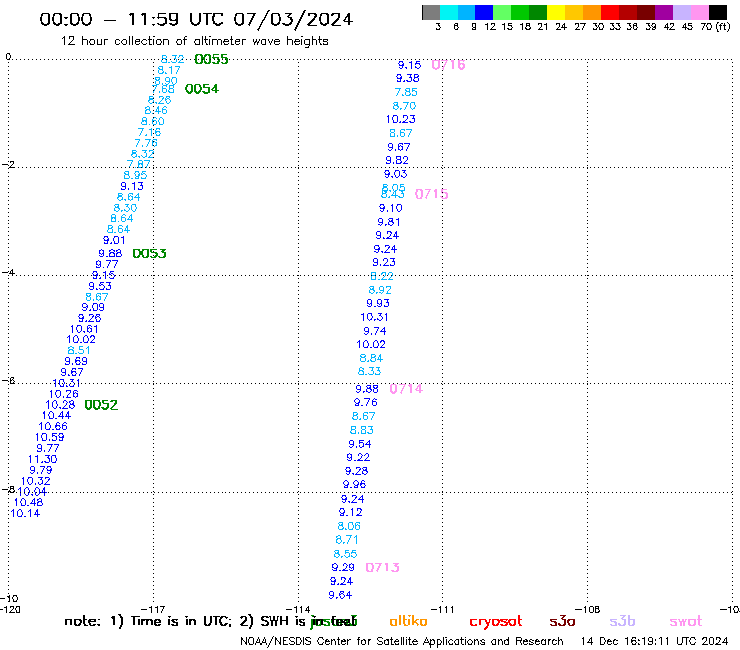Click the -117 longitude axis label
Viewport: 740px width, 650px height.
coord(153,609)
